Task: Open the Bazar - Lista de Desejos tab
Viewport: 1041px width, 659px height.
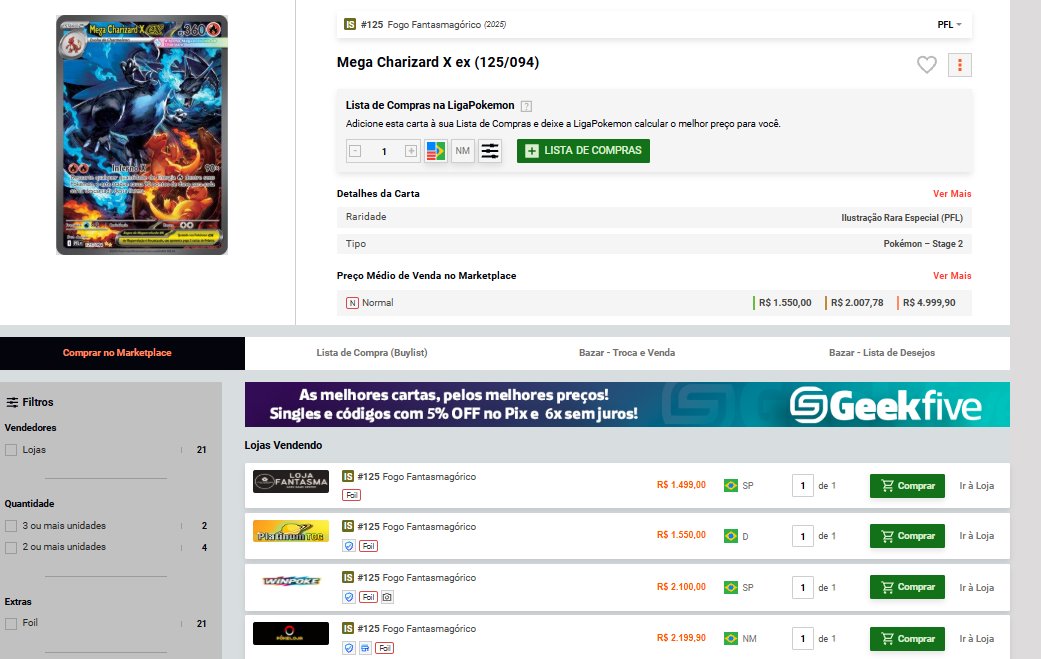Action: (x=882, y=353)
